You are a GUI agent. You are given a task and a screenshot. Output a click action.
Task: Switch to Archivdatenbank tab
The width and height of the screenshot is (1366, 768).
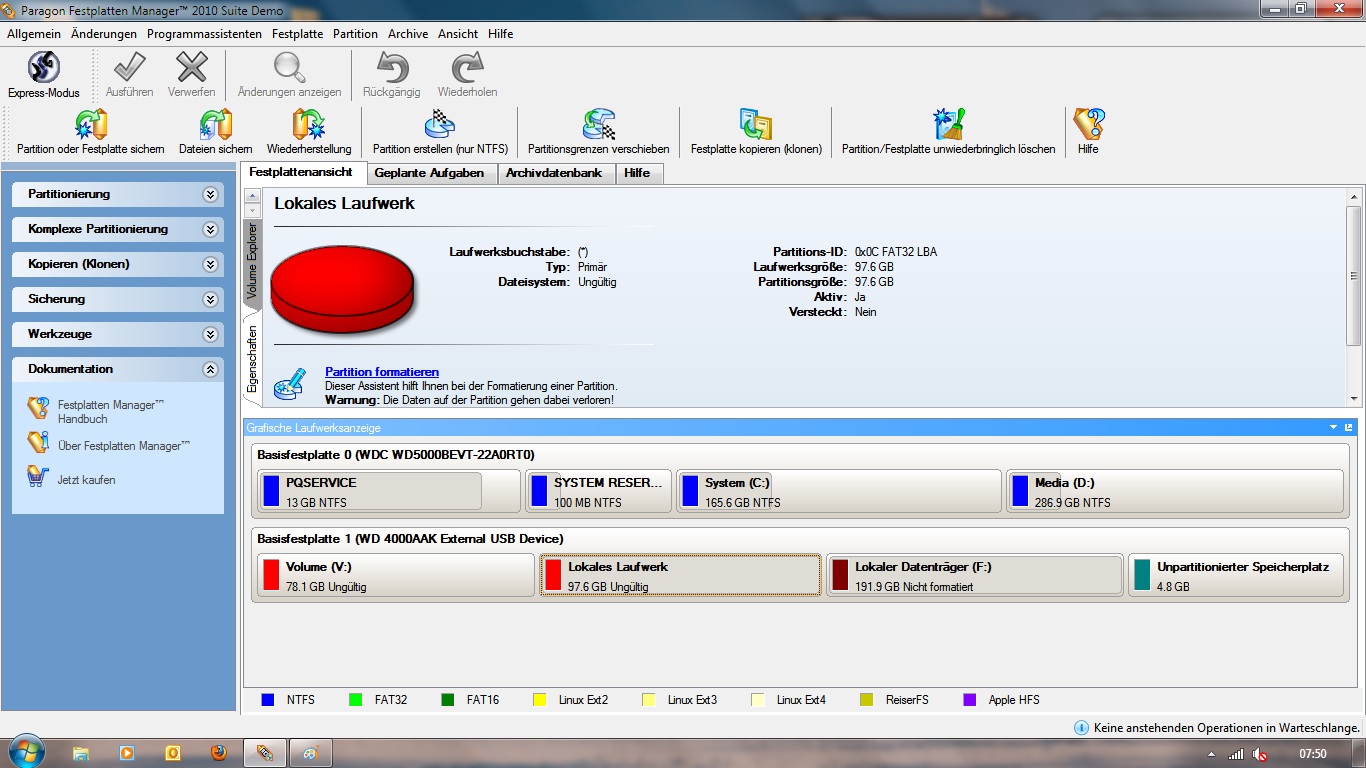point(554,173)
